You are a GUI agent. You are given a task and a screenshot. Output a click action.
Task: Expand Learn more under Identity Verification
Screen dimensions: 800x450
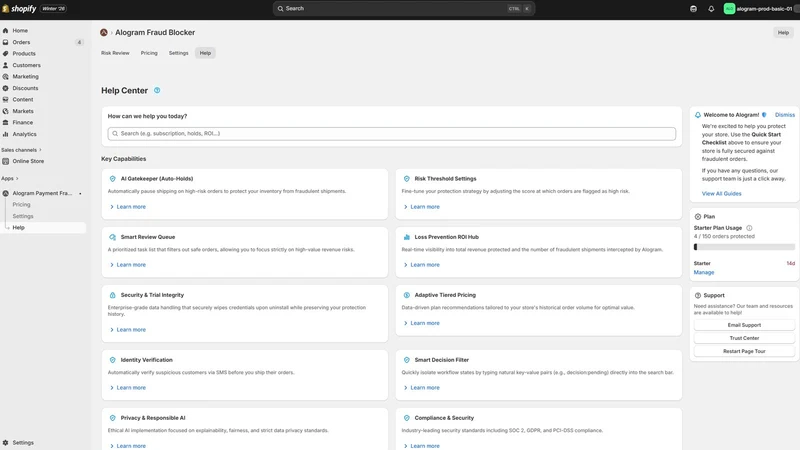128,388
